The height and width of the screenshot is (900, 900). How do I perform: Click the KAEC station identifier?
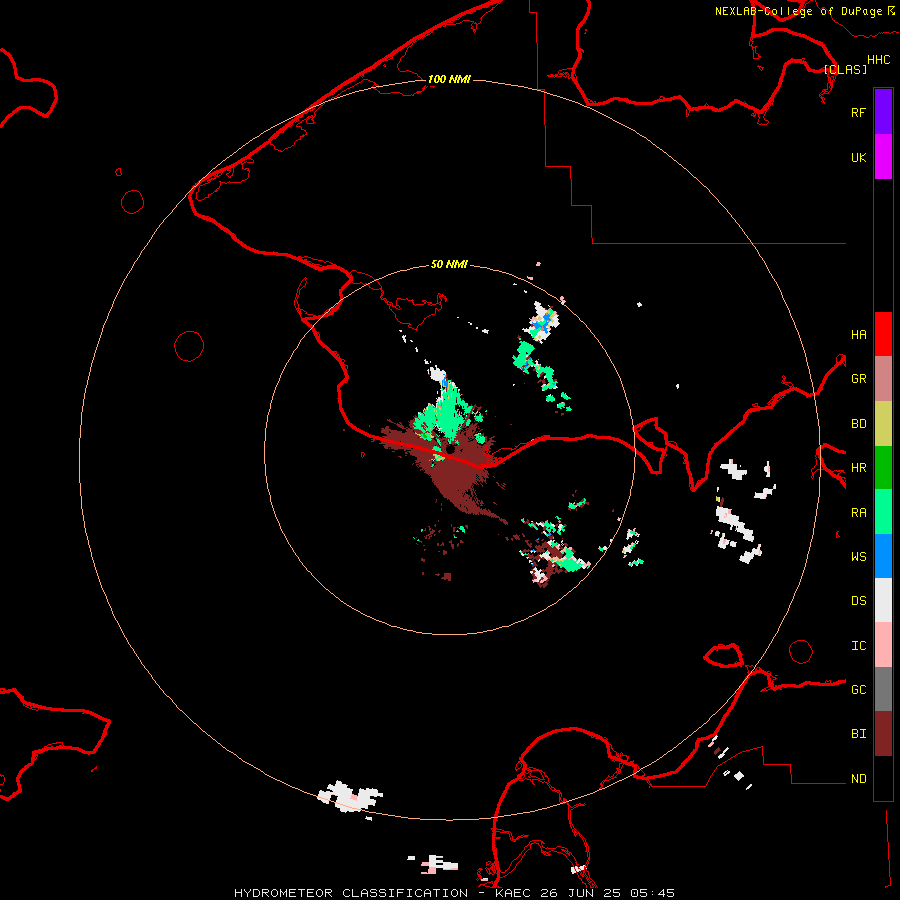[x=514, y=893]
